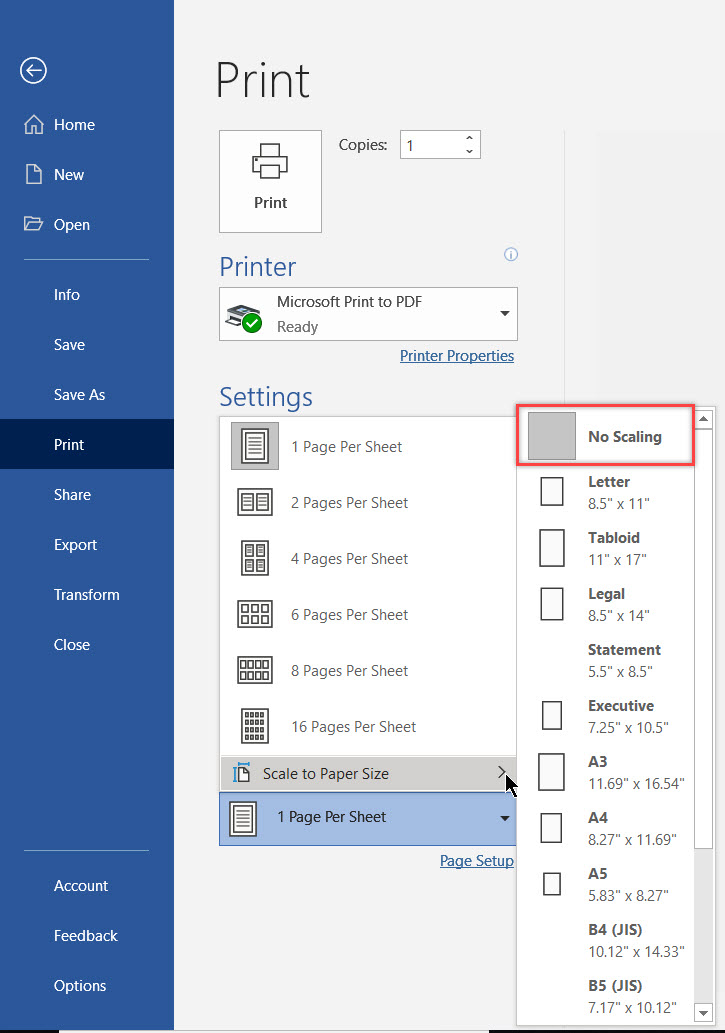Click the Open folder icon
This screenshot has width=725, height=1033.
click(x=34, y=224)
